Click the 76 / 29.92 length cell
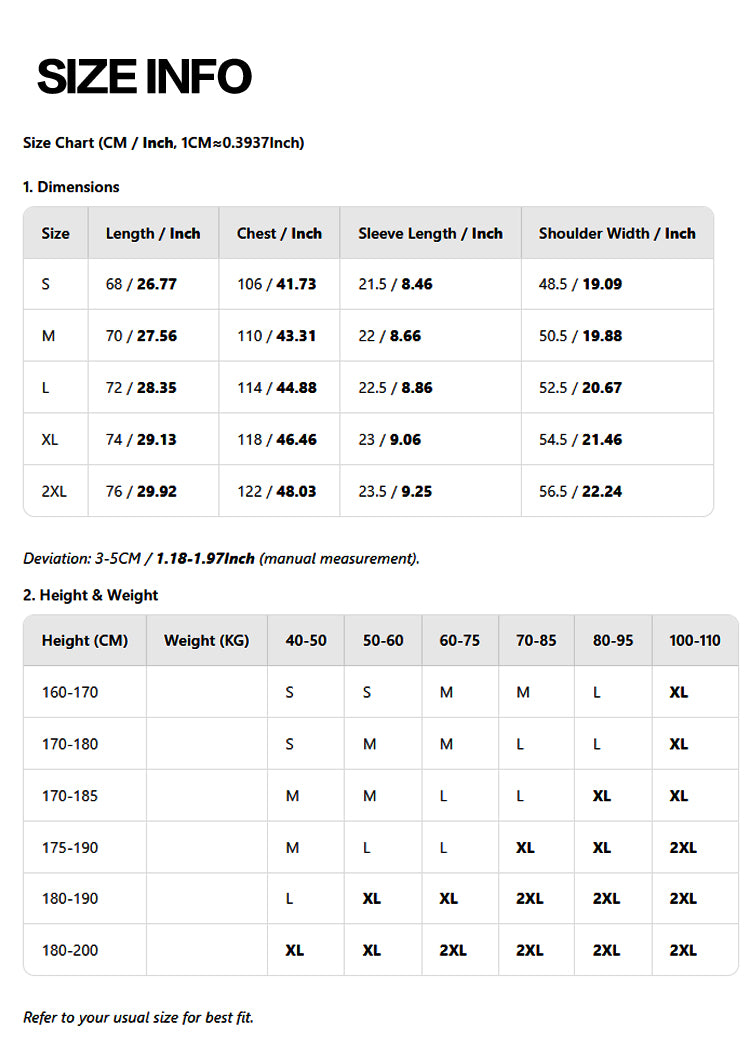Image resolution: width=750 pixels, height=1043 pixels. click(x=141, y=491)
